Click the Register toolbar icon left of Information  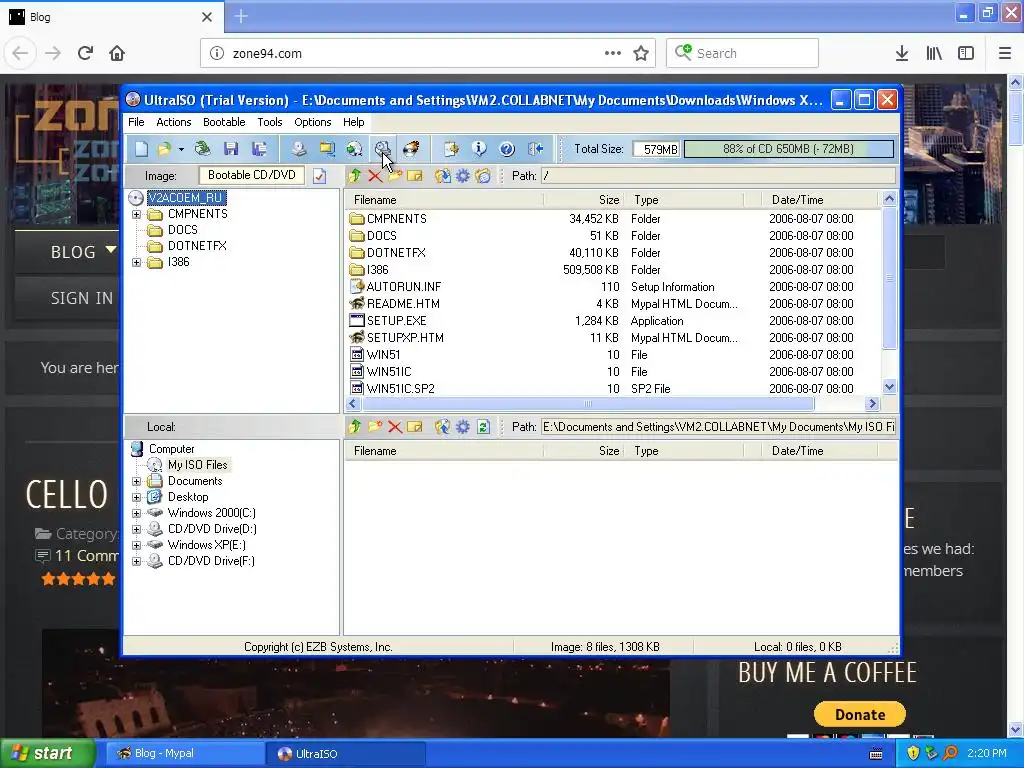[451, 149]
